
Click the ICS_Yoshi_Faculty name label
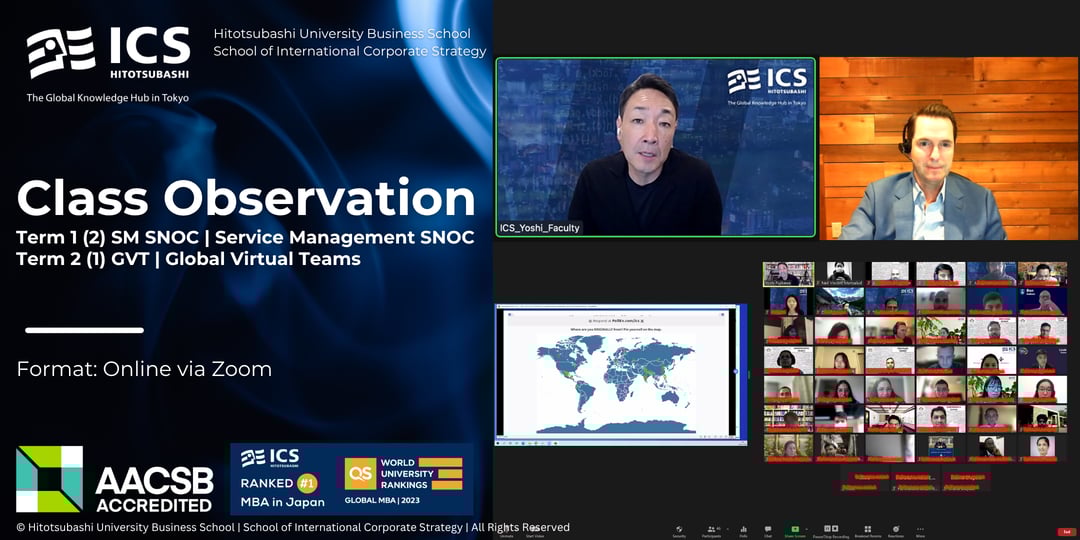click(541, 228)
